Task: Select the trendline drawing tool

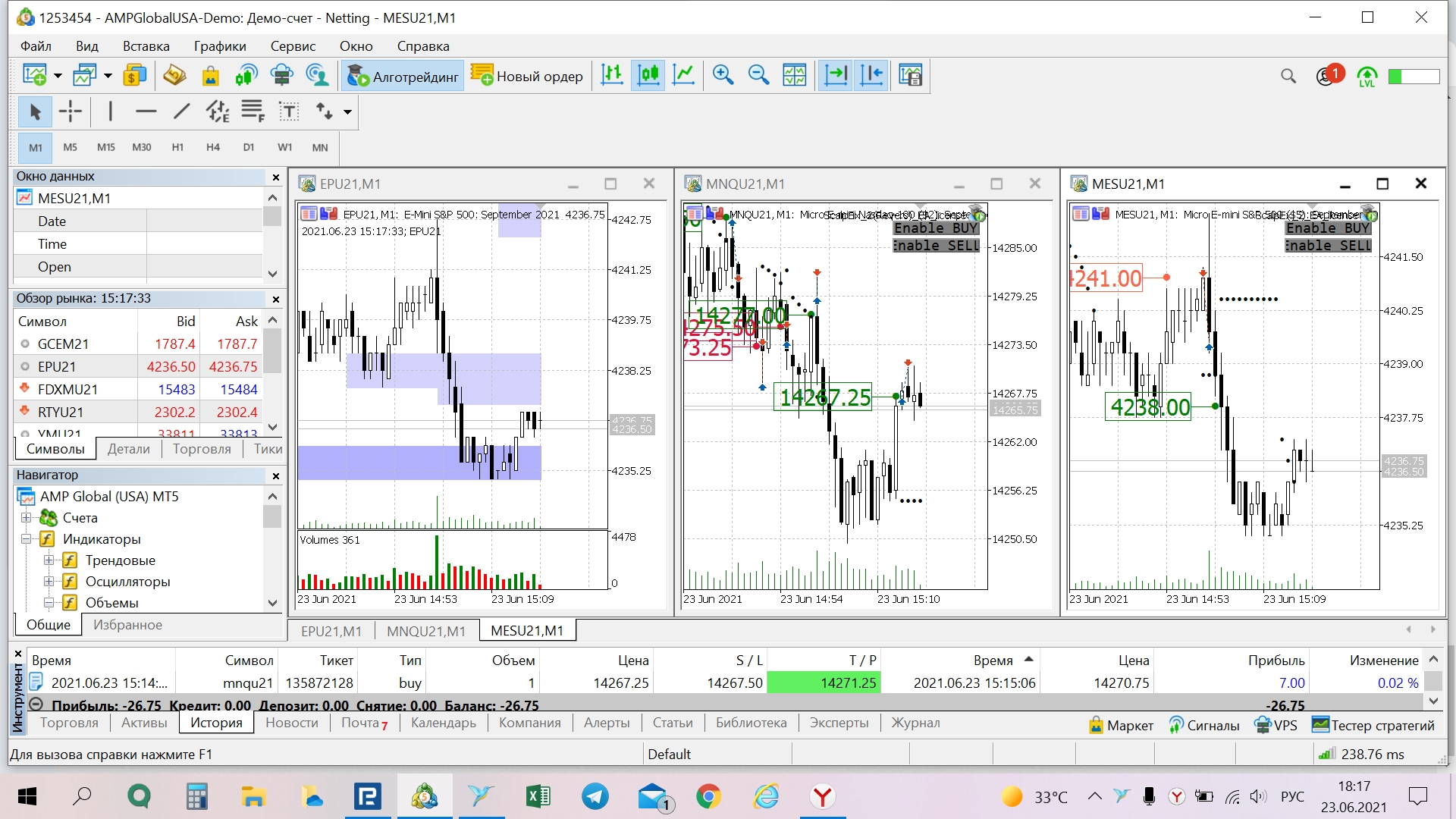Action: click(181, 111)
